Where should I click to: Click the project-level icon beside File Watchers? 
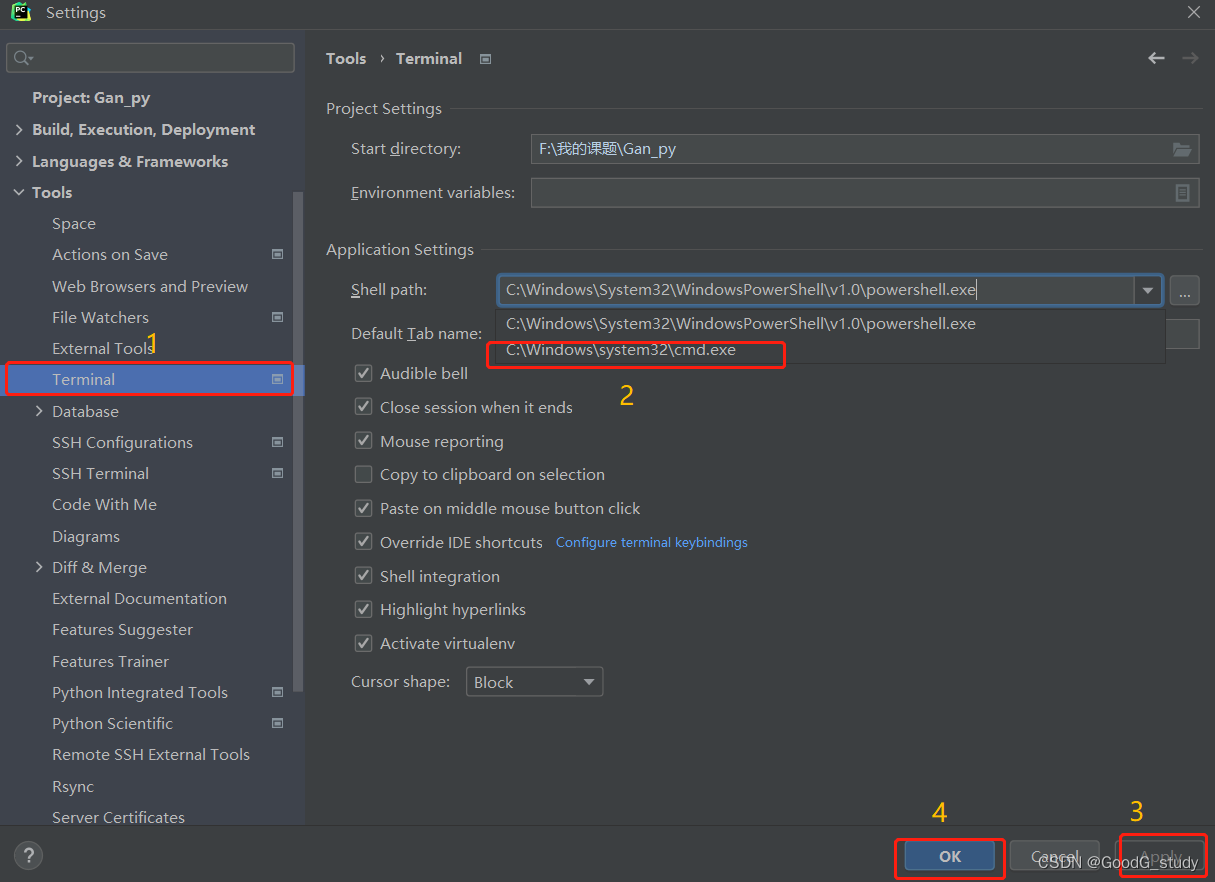click(277, 317)
